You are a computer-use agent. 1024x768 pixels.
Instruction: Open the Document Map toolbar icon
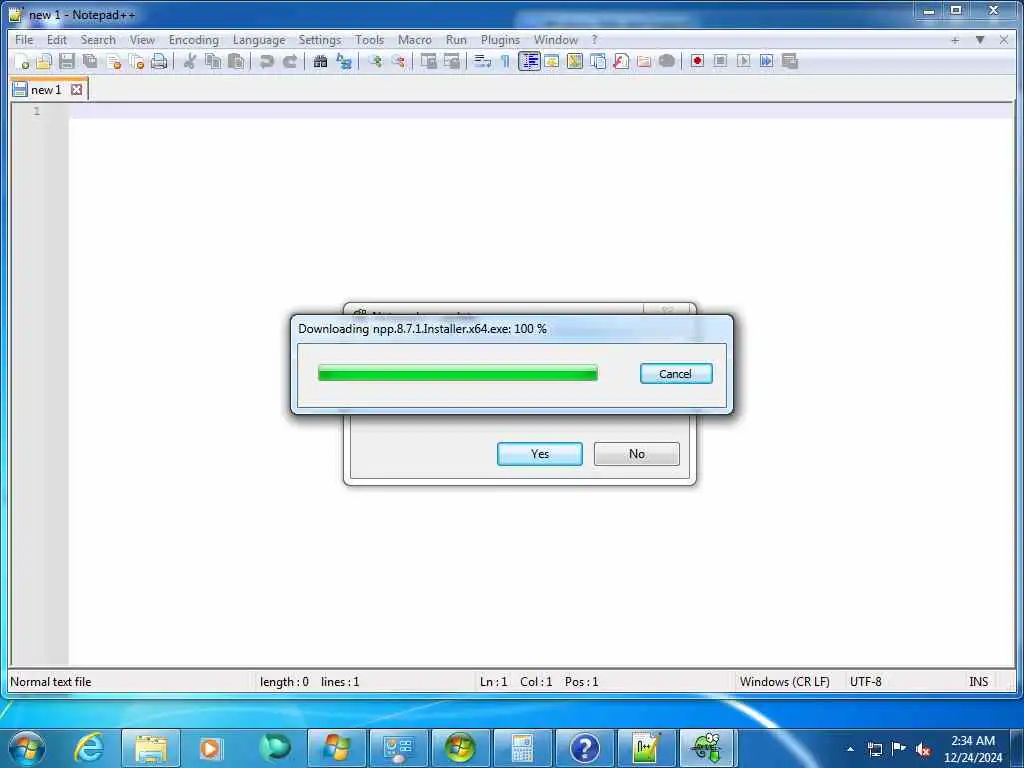(x=575, y=61)
